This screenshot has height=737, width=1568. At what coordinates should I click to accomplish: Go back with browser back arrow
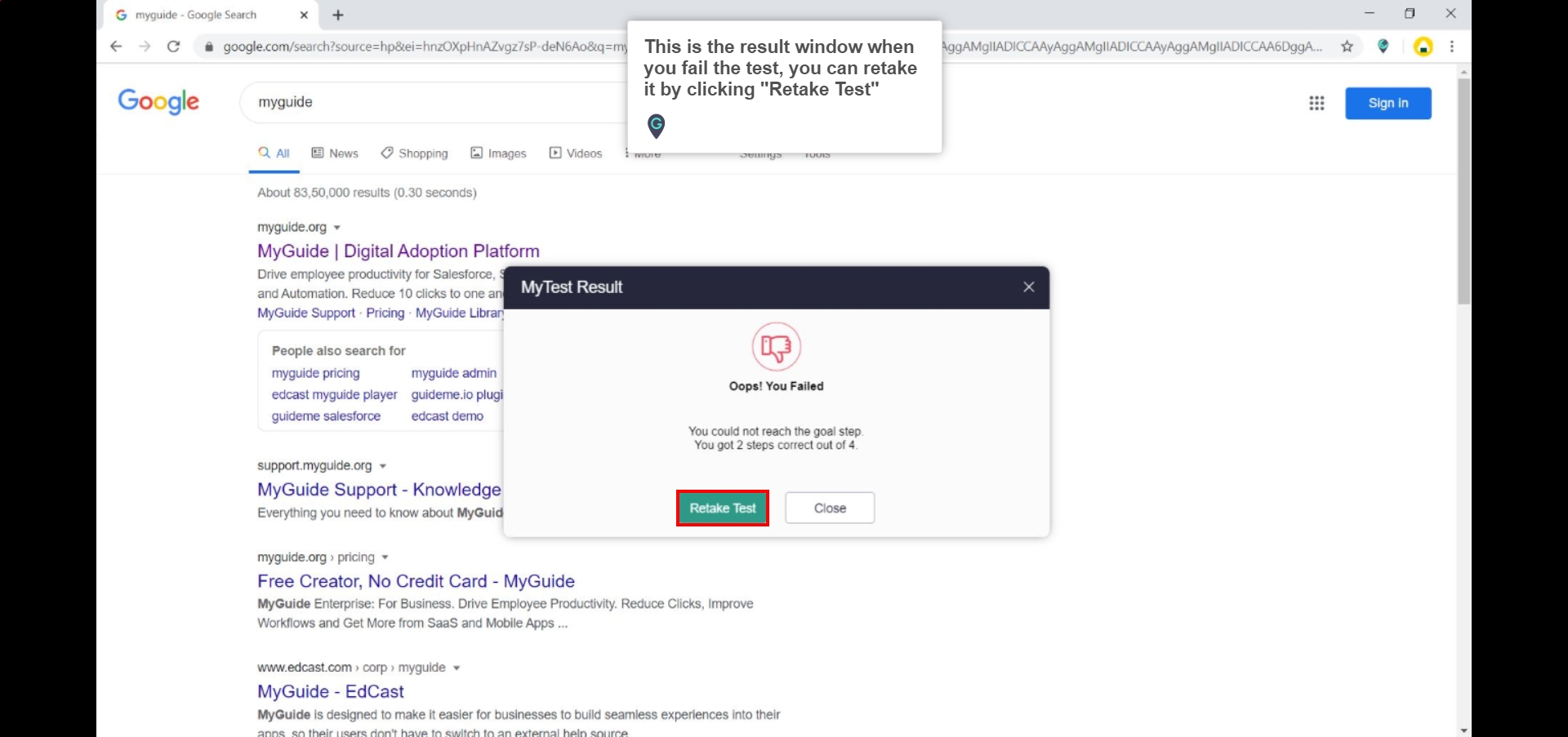(116, 47)
